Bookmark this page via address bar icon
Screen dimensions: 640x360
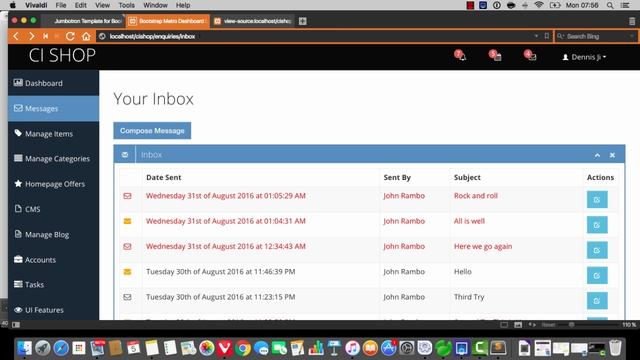pos(547,36)
